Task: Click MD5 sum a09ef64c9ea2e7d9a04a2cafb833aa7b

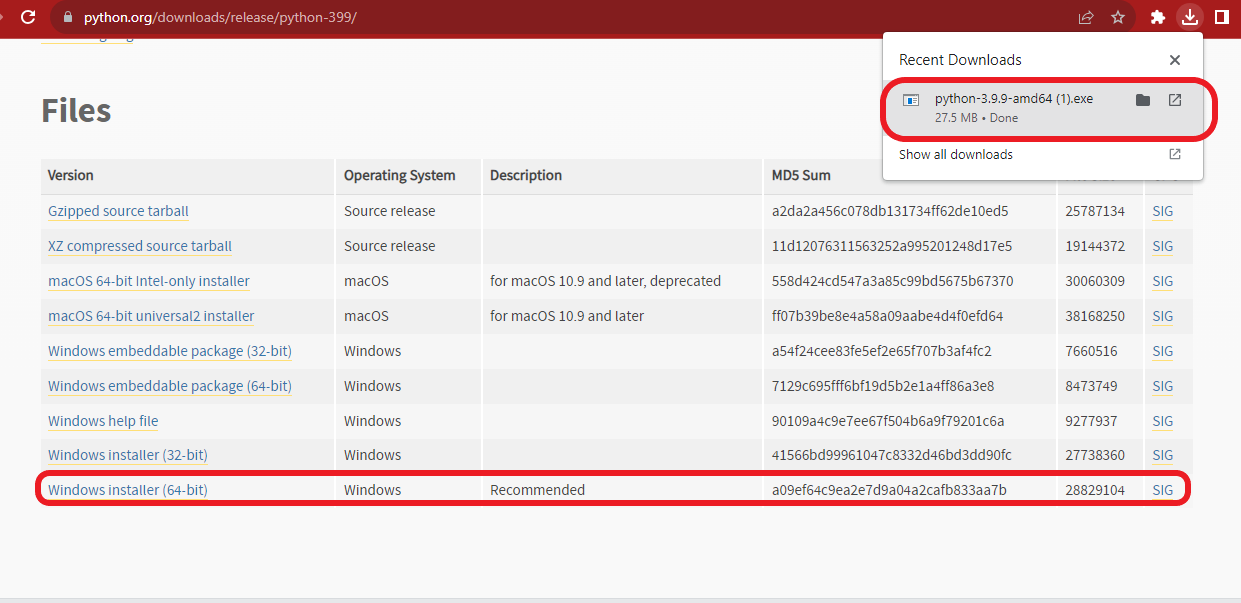Action: point(889,490)
